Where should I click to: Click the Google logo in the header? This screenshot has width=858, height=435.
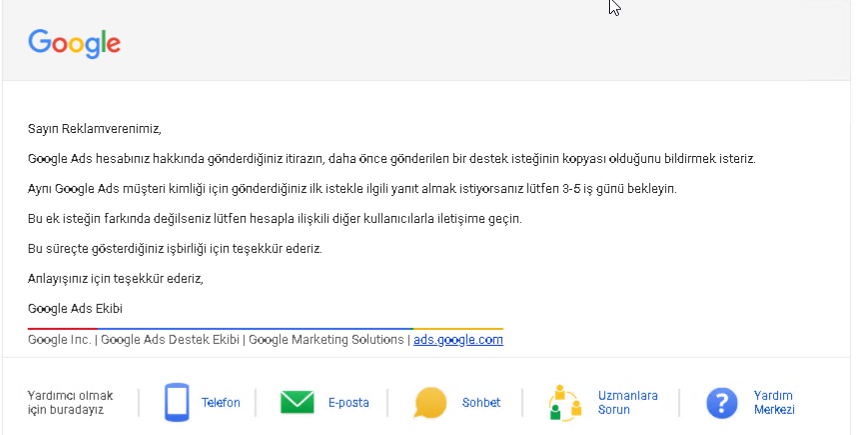74,43
